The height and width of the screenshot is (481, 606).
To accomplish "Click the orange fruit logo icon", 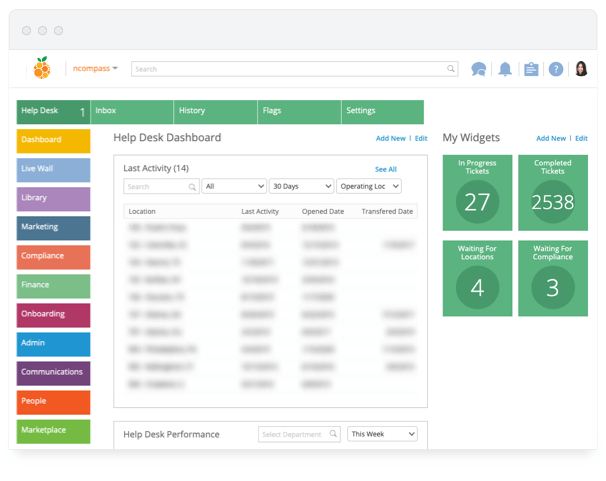I will 42,68.
